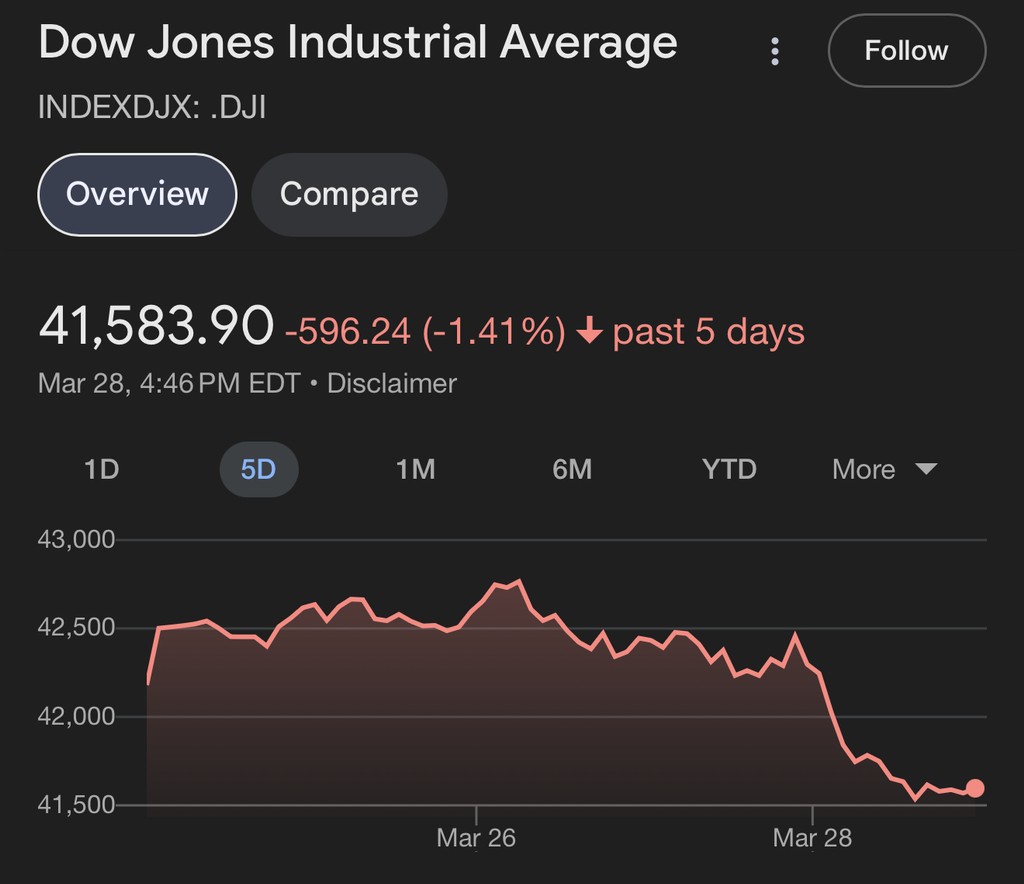Click the 41,500 y-axis label
The image size is (1024, 884).
[76, 805]
